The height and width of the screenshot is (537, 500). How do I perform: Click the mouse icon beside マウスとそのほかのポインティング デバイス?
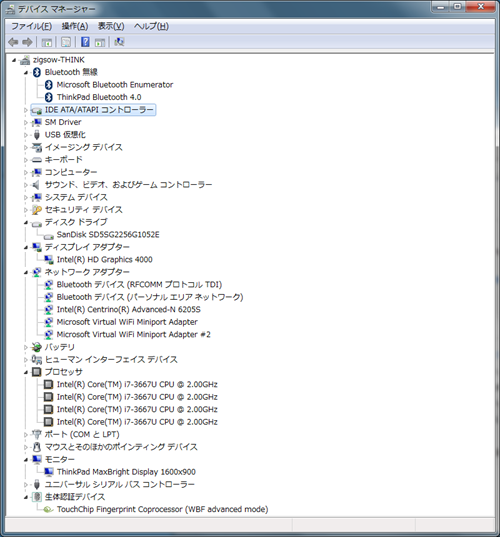coord(37,447)
